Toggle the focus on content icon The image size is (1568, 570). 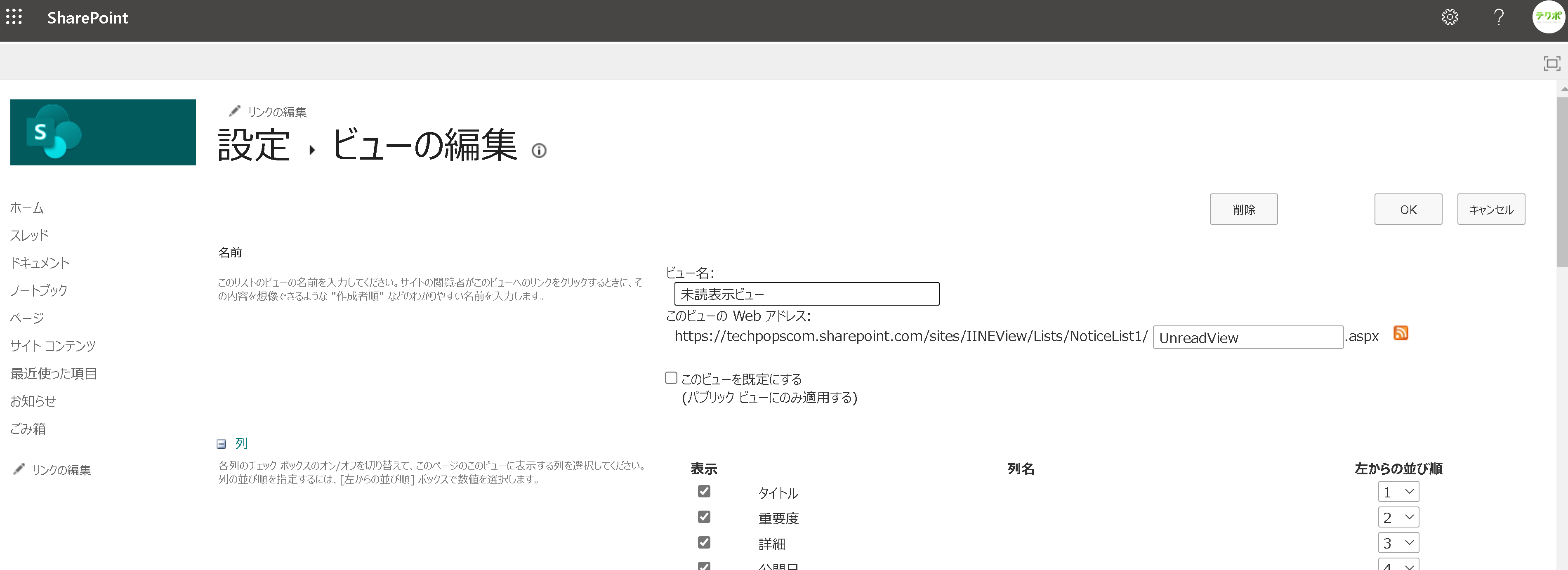tap(1551, 63)
